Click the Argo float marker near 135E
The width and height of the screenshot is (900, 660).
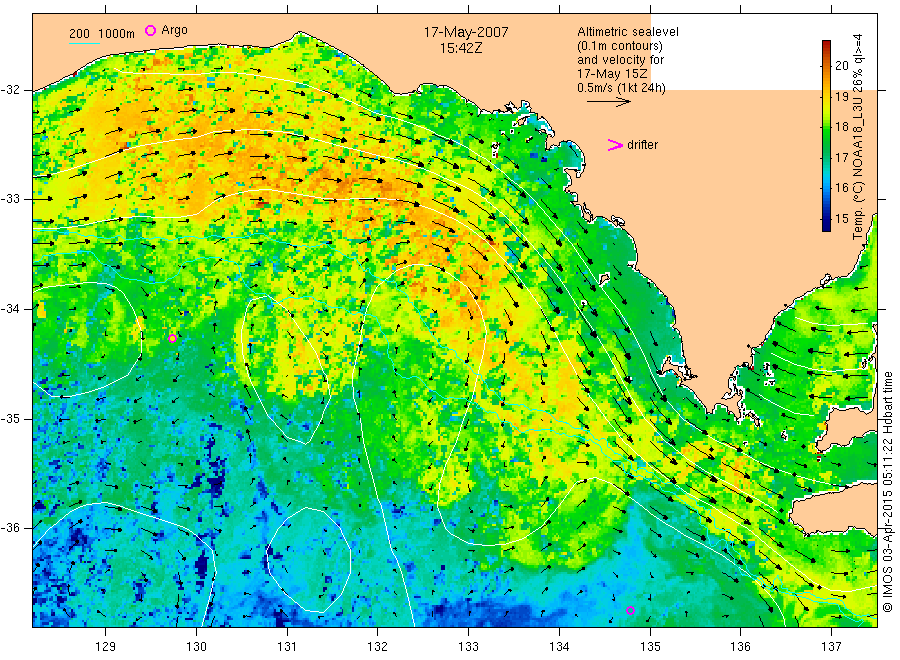630,610
